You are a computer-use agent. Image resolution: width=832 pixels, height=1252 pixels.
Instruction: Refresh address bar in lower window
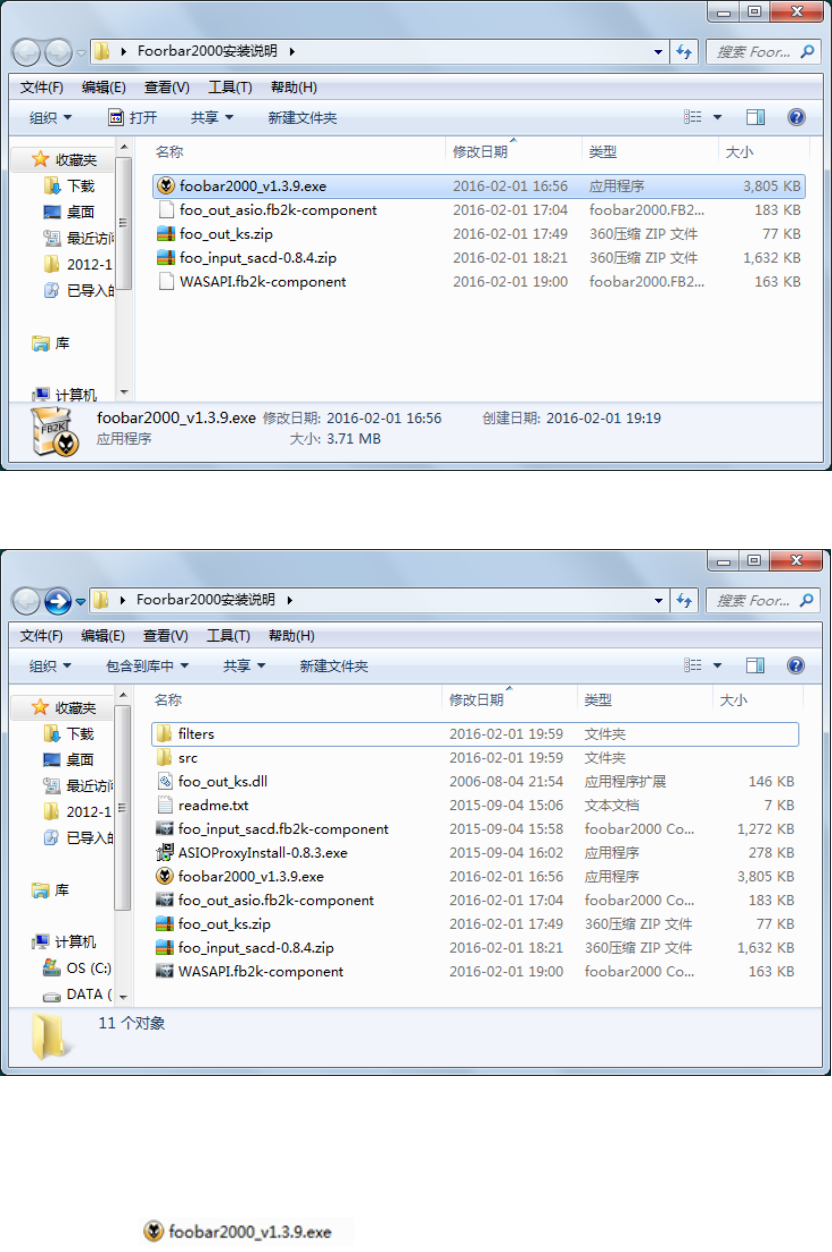click(685, 600)
